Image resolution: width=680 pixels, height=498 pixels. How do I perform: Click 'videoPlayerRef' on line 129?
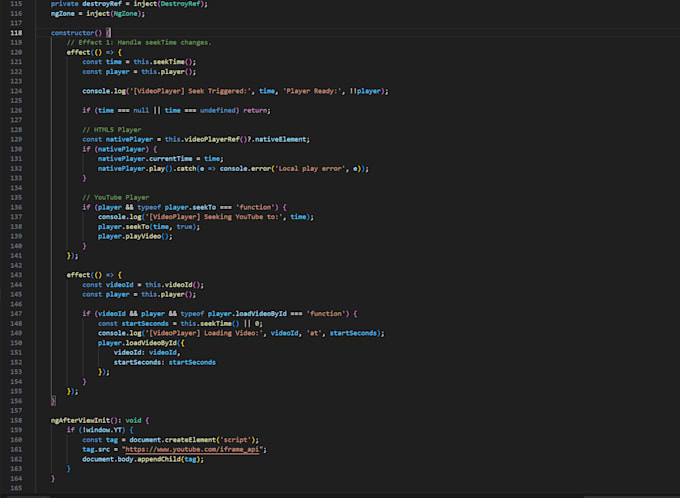click(x=212, y=139)
